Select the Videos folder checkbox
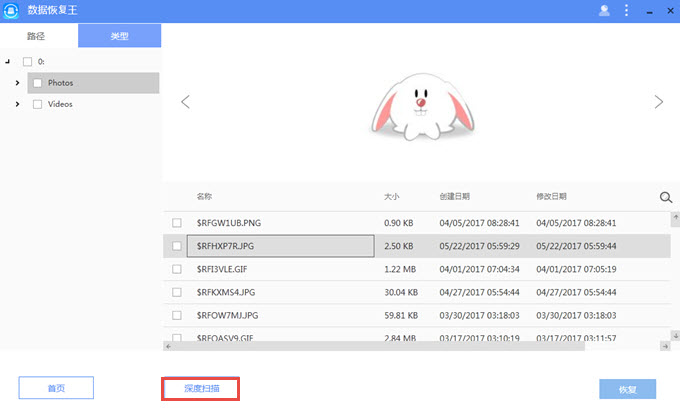 pyautogui.click(x=38, y=104)
